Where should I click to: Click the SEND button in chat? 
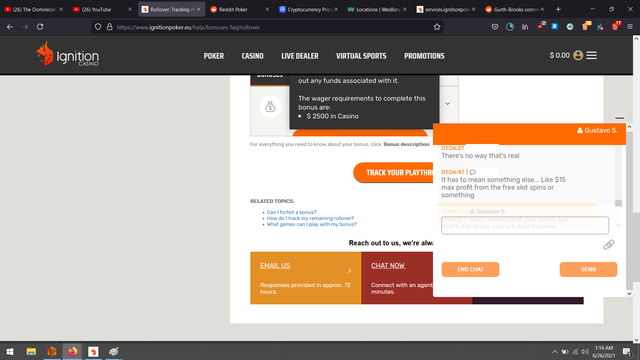588,269
